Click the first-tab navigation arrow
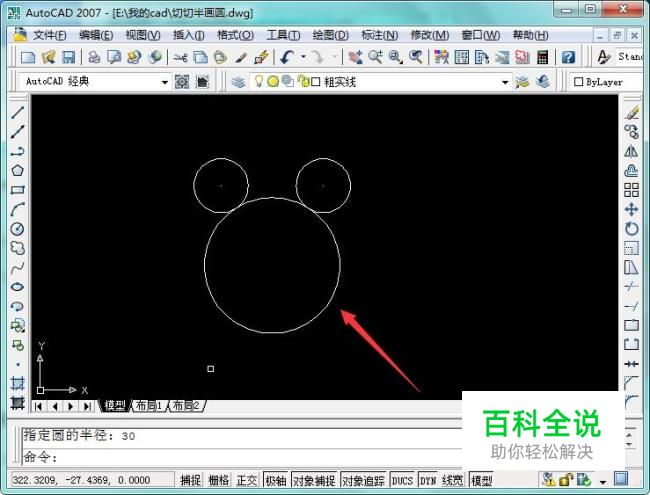 tap(39, 406)
